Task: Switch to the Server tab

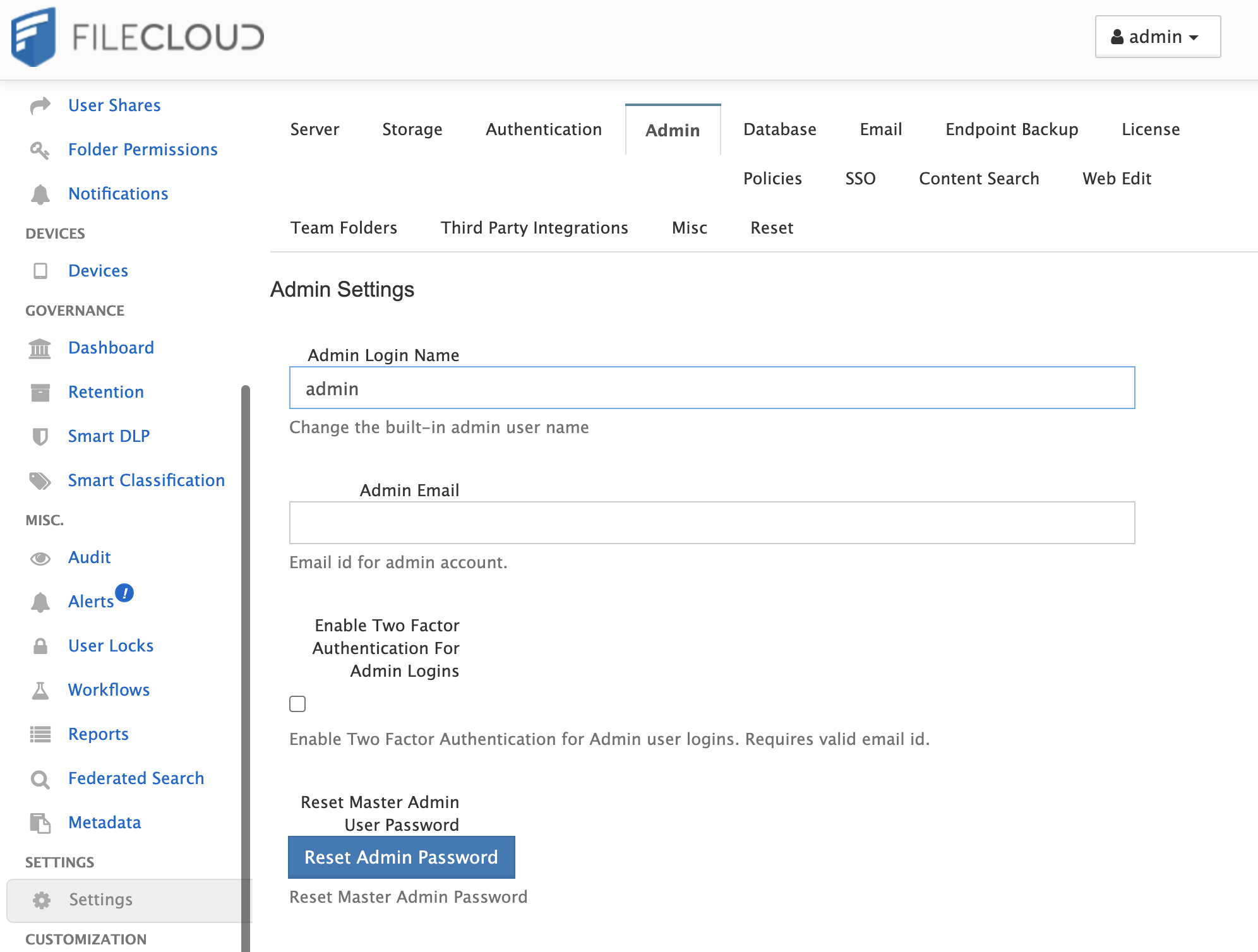Action: tap(314, 129)
